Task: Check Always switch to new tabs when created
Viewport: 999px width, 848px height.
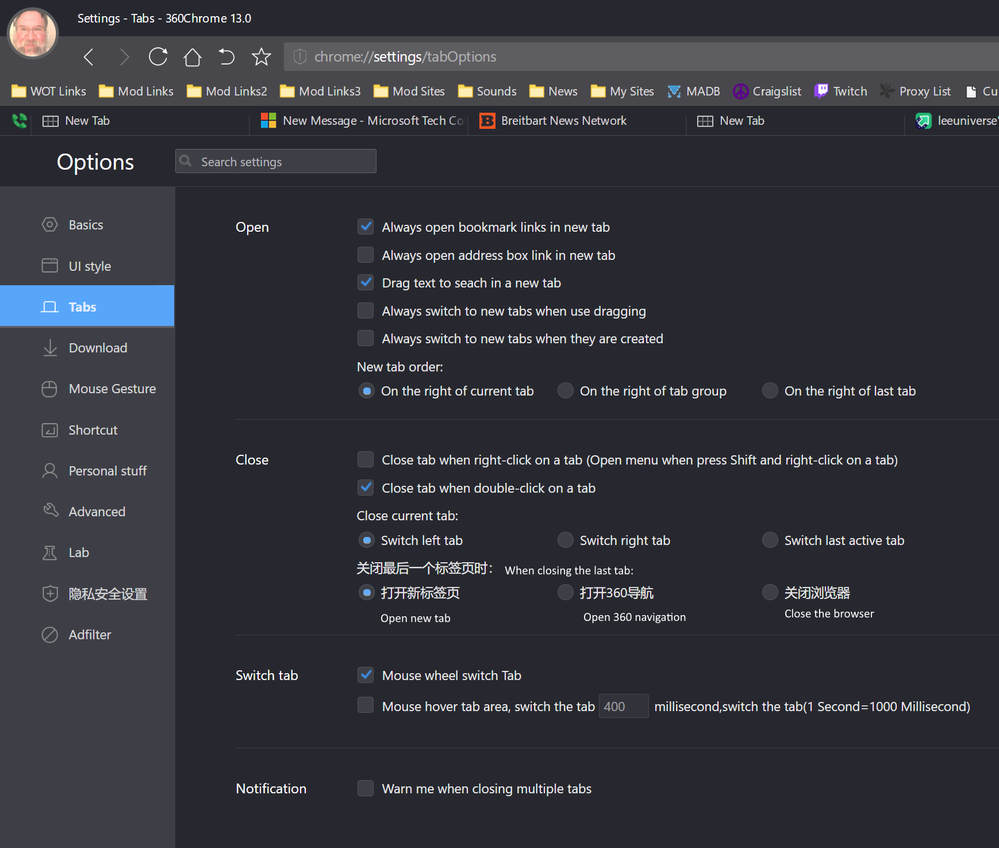Action: [365, 338]
